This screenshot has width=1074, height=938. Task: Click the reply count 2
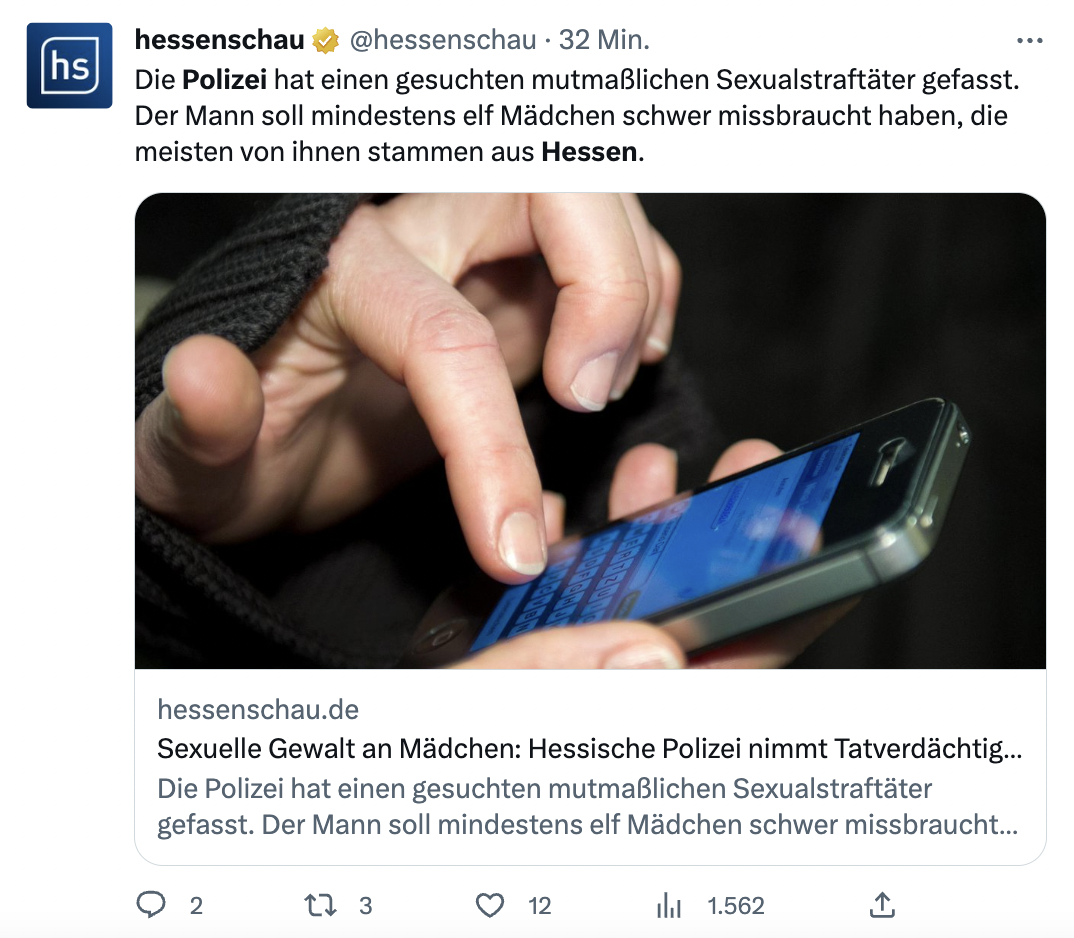click(x=196, y=906)
